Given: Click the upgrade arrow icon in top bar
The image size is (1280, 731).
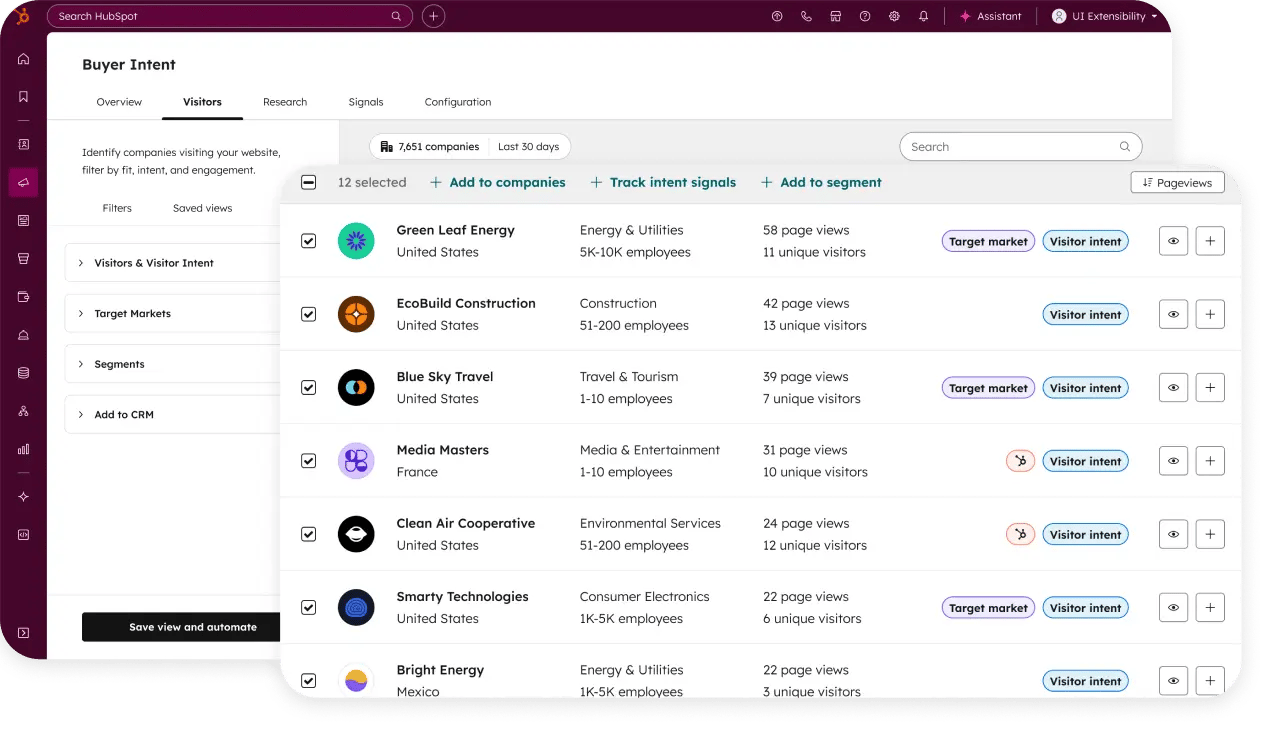Looking at the screenshot, I should [x=777, y=16].
